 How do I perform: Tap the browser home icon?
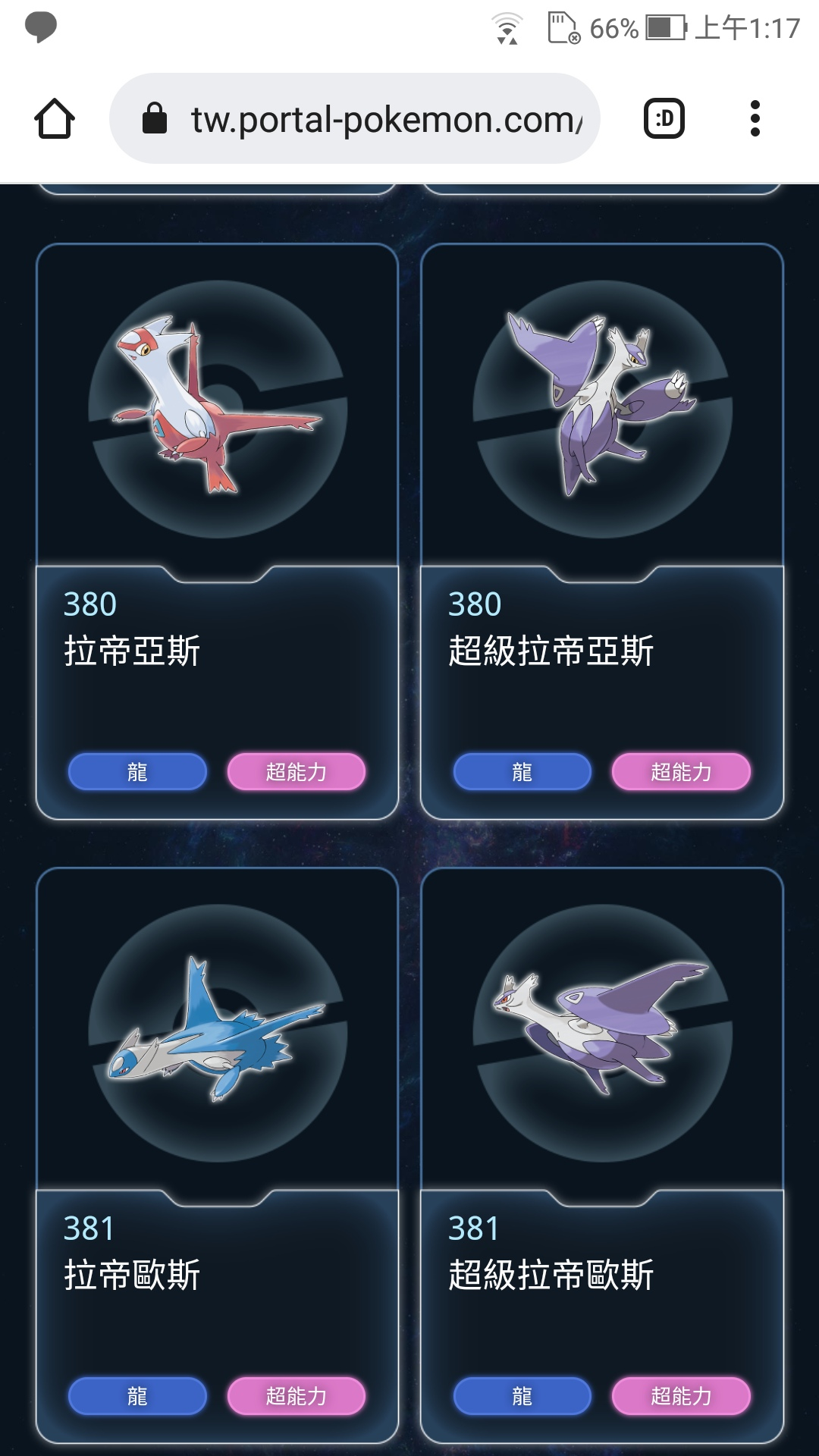click(x=55, y=119)
